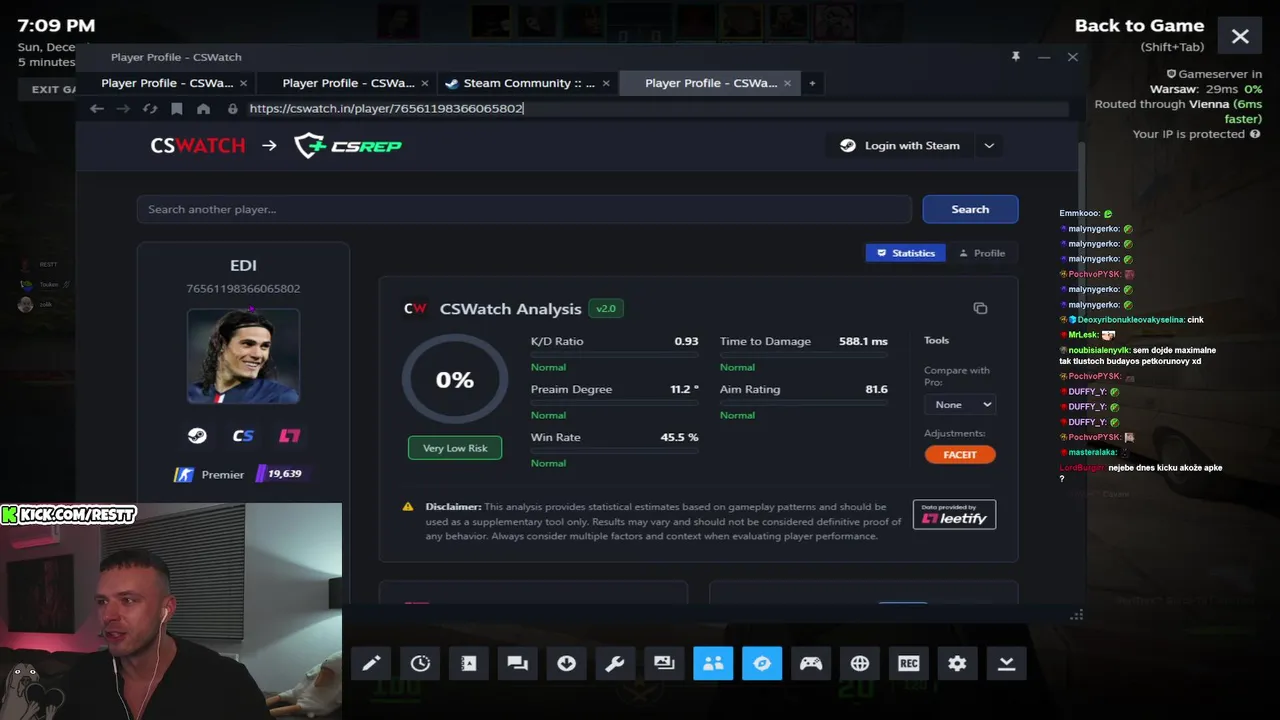Viewport: 1280px width, 720px height.
Task: Open a new browser tab with the plus
Action: coord(812,83)
